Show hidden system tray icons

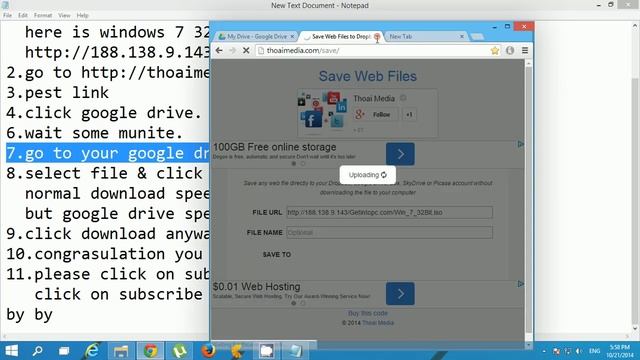pyautogui.click(x=544, y=351)
